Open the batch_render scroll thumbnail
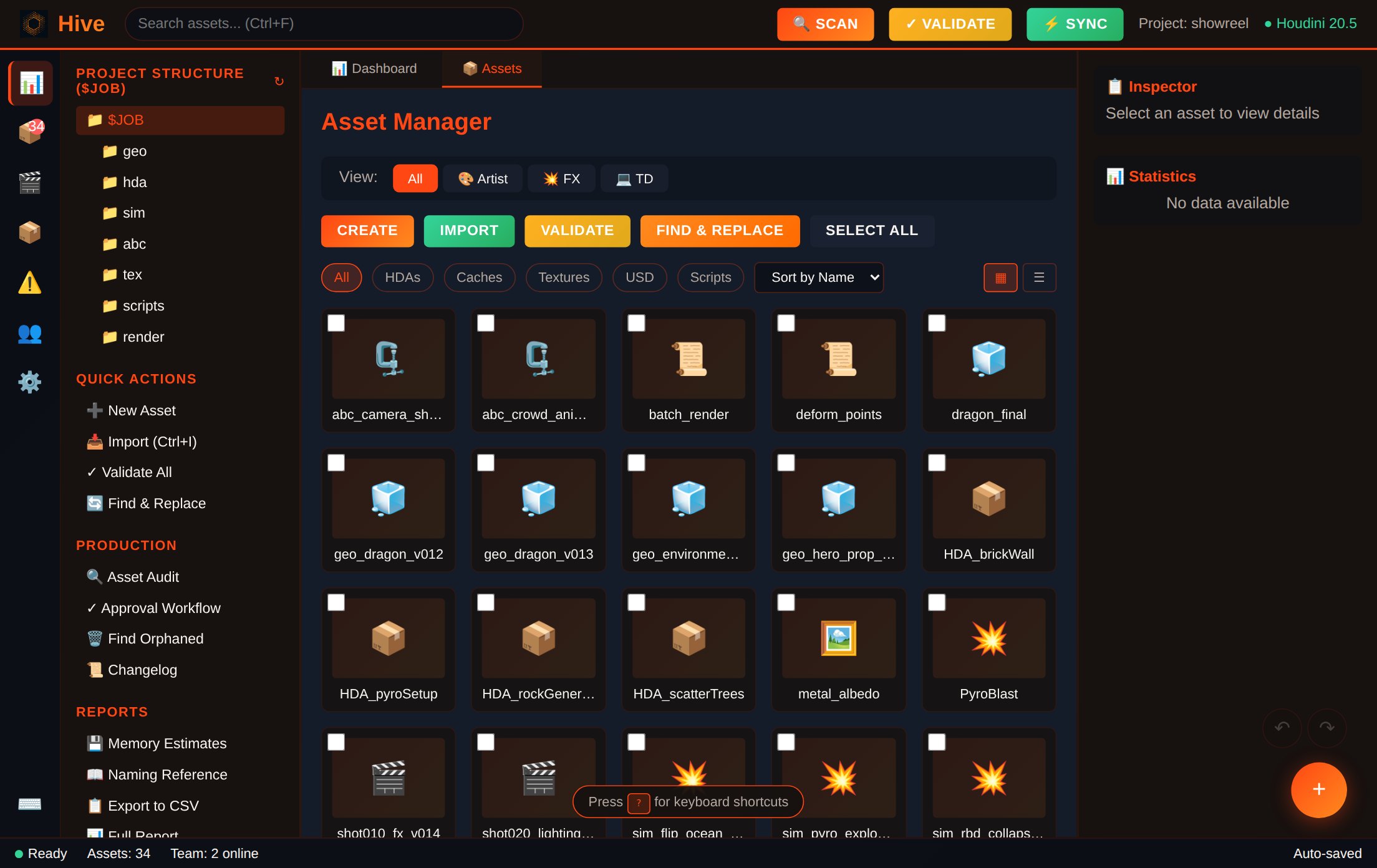Image resolution: width=1377 pixels, height=868 pixels. (x=688, y=359)
